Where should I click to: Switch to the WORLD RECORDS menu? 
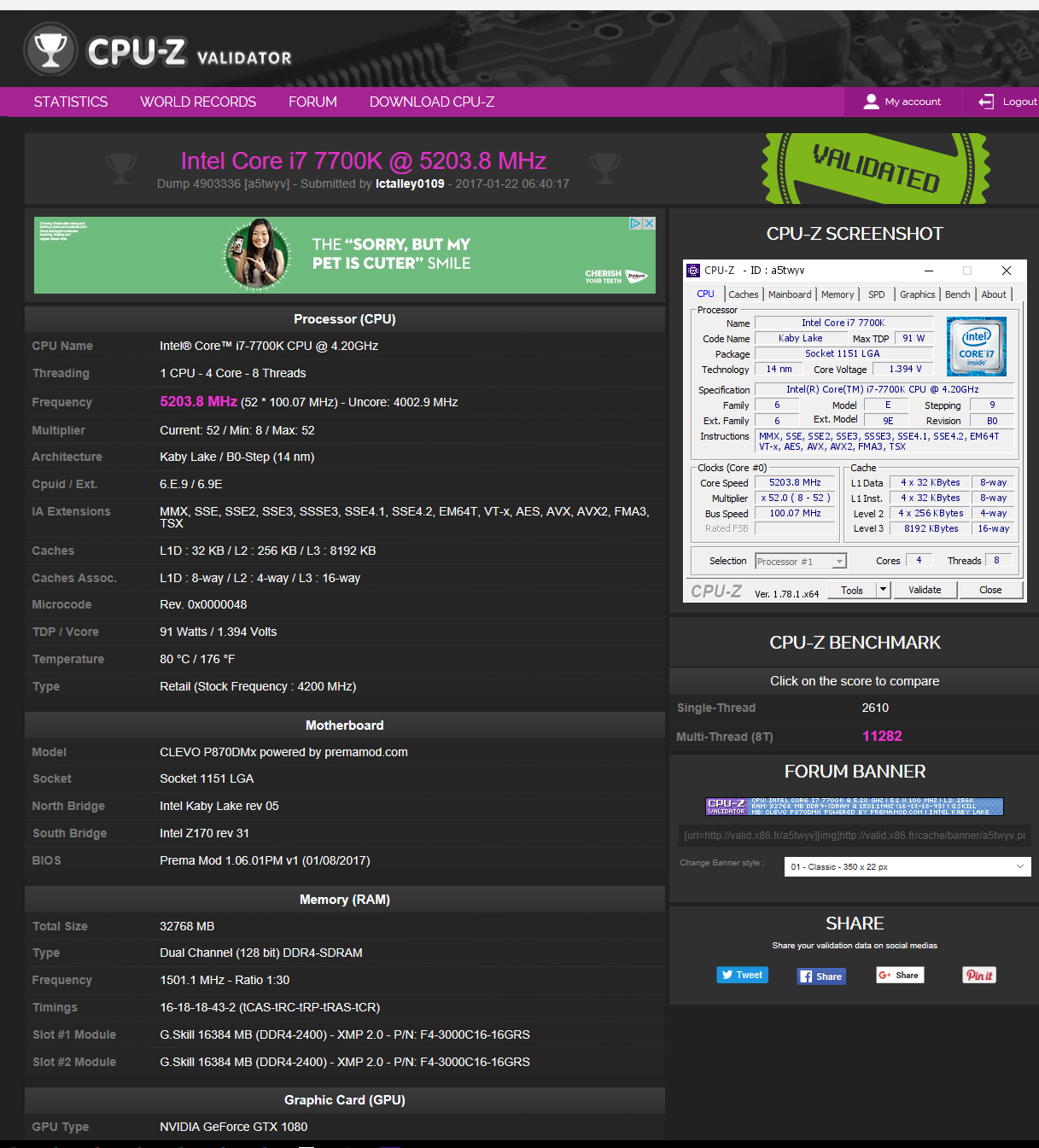(198, 102)
